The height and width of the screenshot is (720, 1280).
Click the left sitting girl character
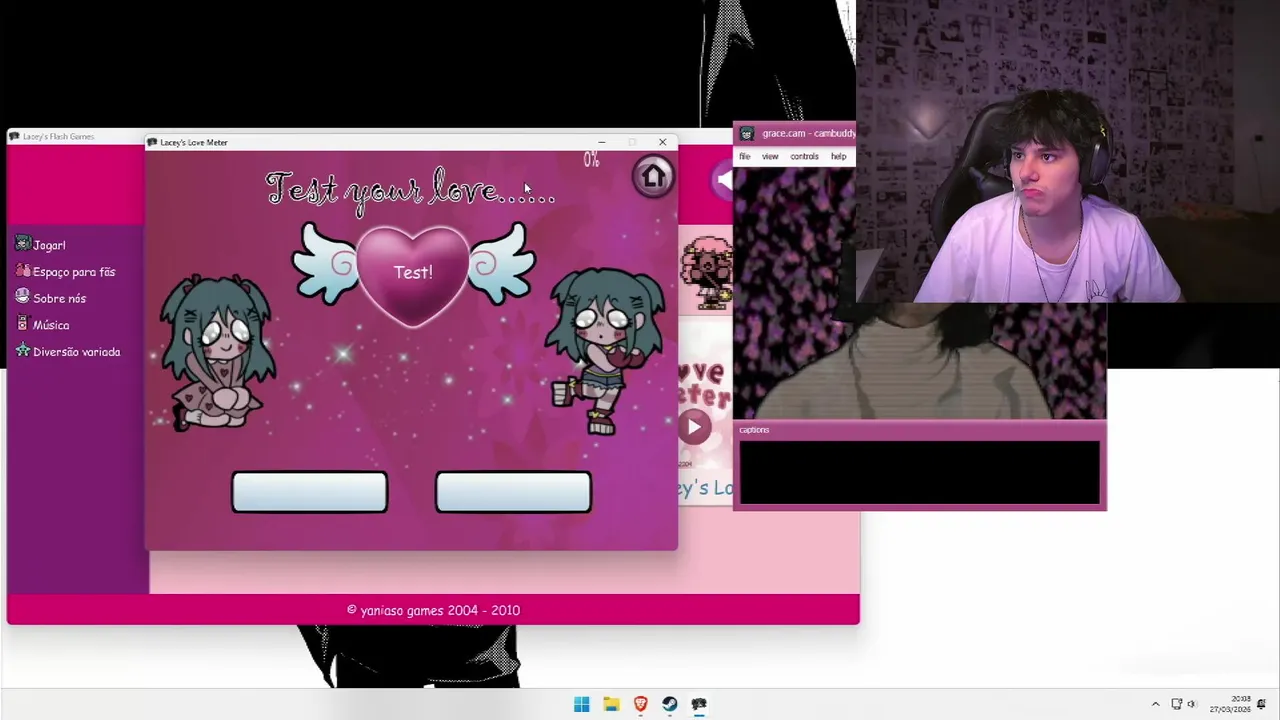click(217, 352)
